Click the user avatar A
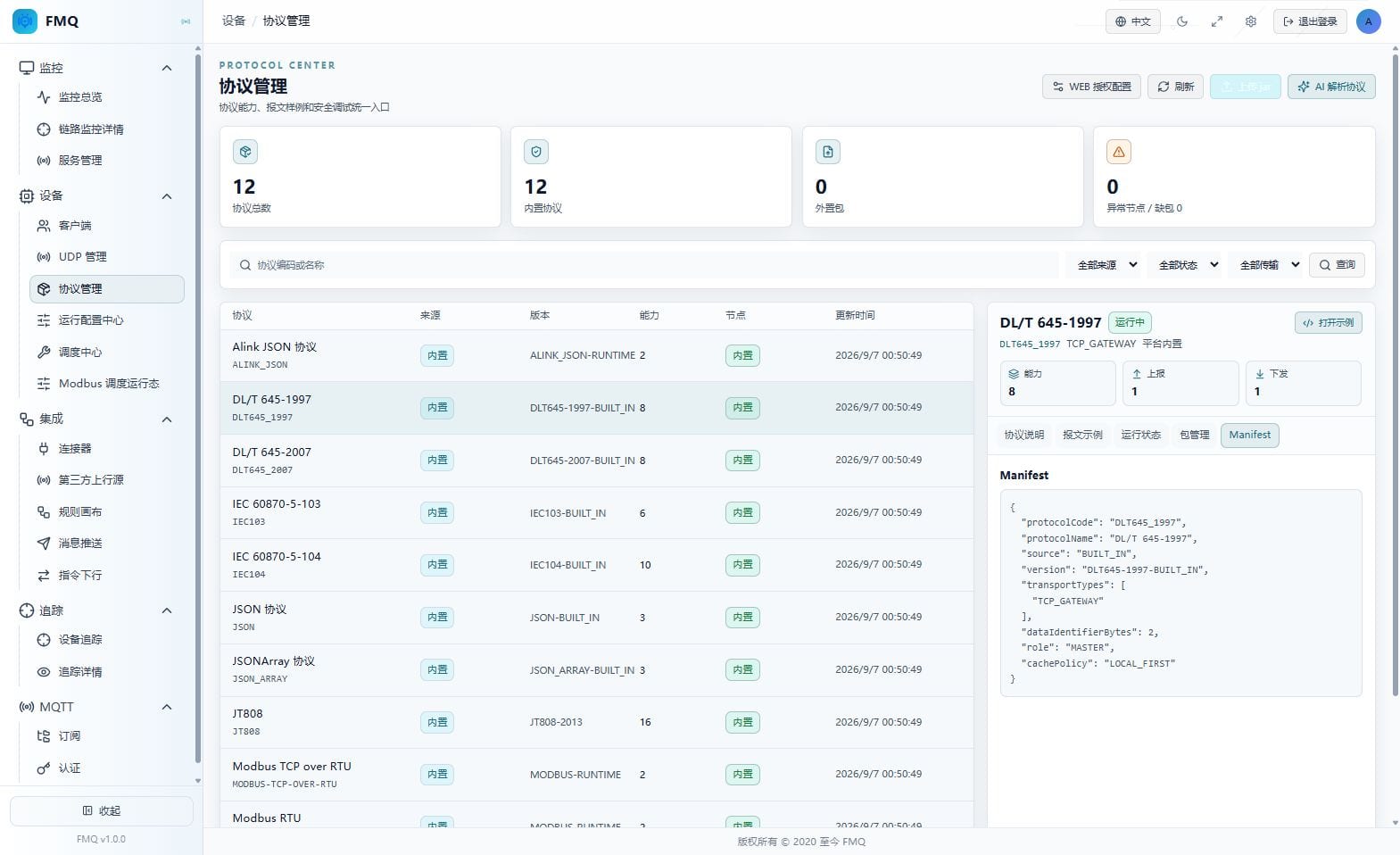Viewport: 1400px width, 855px height. click(x=1368, y=21)
